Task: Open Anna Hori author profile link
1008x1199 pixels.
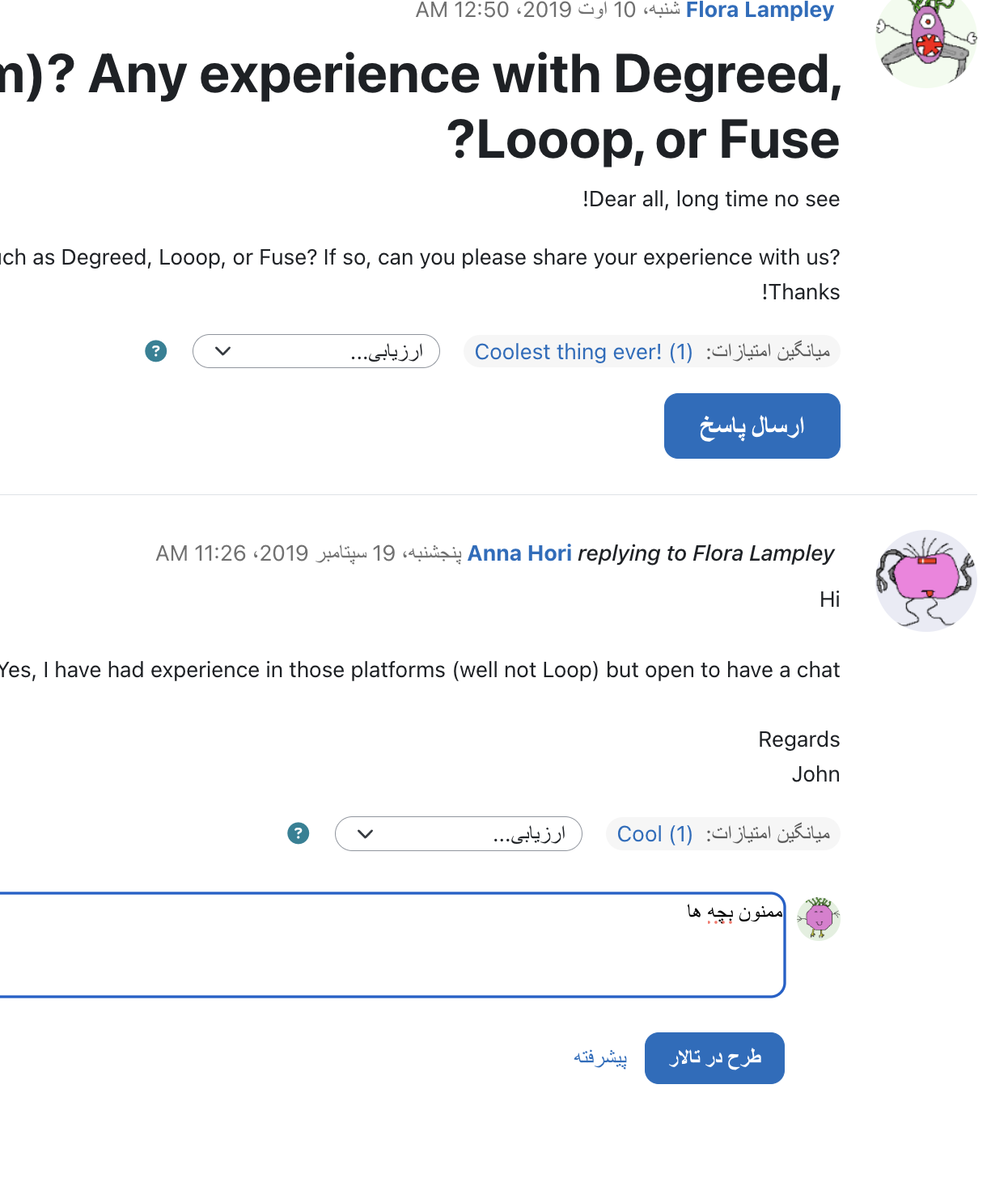Action: coord(519,553)
